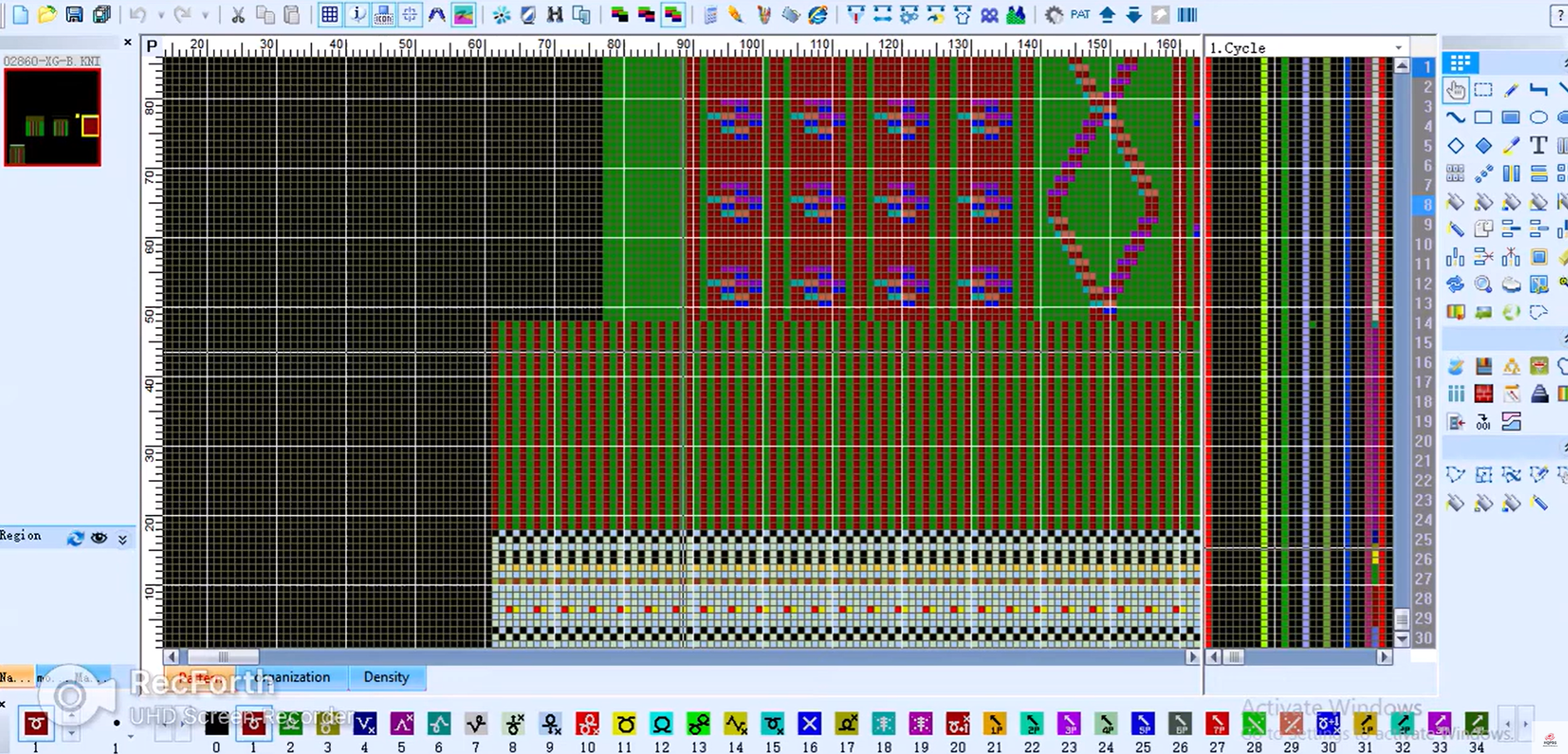Screen dimensions: 1568x754
Task: Open a file using the folder icon
Action: point(47,15)
